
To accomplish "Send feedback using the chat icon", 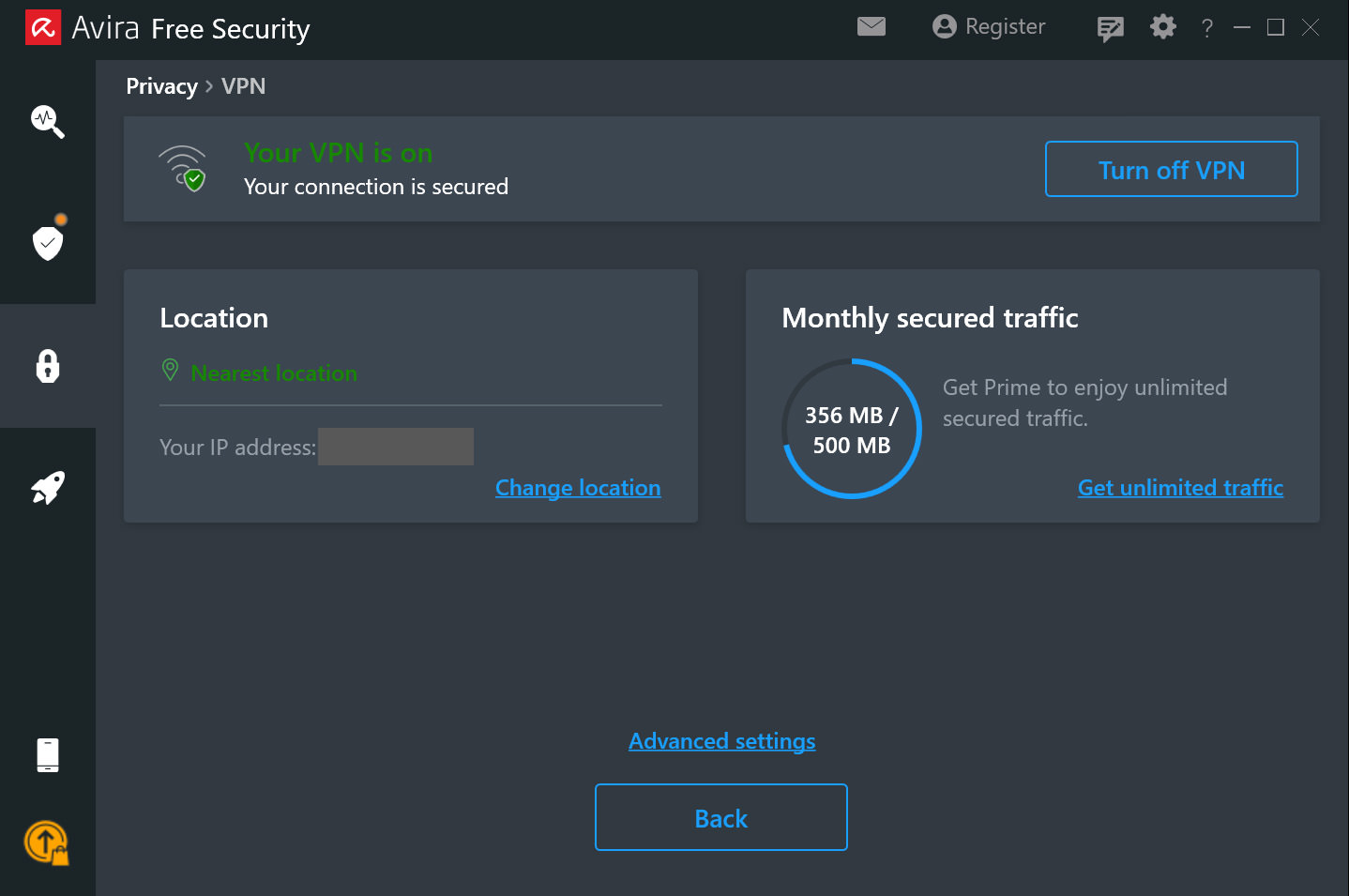I will click(1110, 28).
